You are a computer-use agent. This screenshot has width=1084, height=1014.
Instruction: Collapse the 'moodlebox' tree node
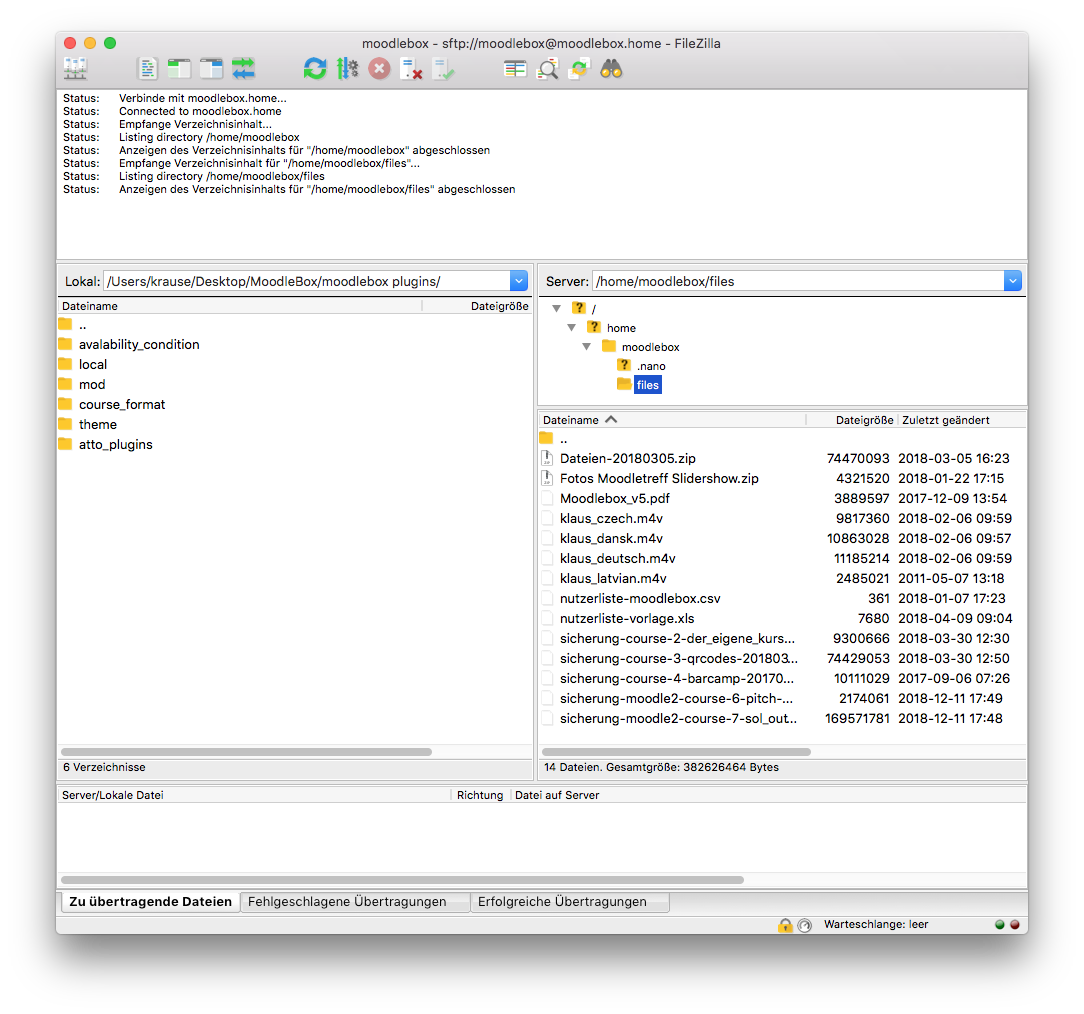coord(586,347)
